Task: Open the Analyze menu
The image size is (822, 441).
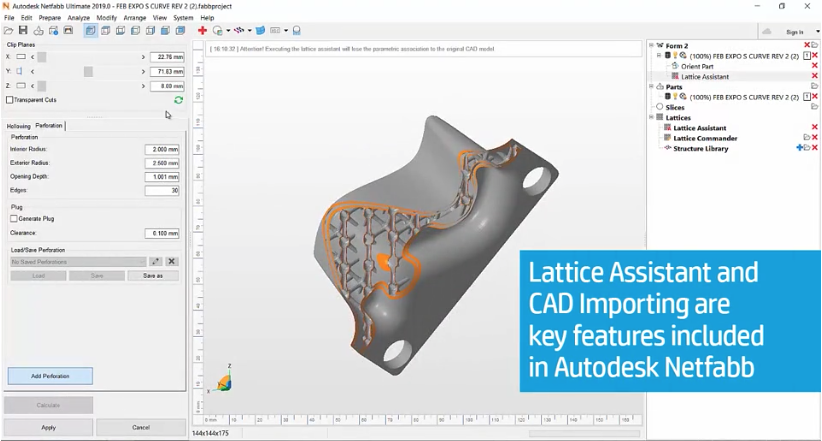Action: (79, 18)
